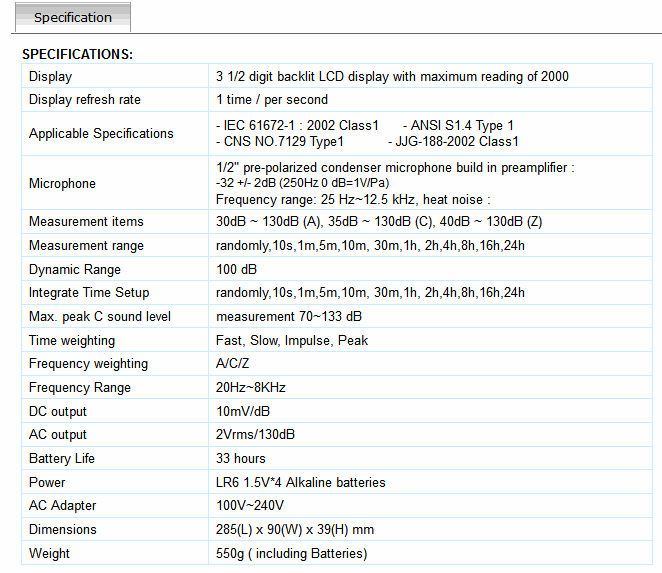Select the Battery Life 33 hours value
The image size is (662, 573).
241,459
